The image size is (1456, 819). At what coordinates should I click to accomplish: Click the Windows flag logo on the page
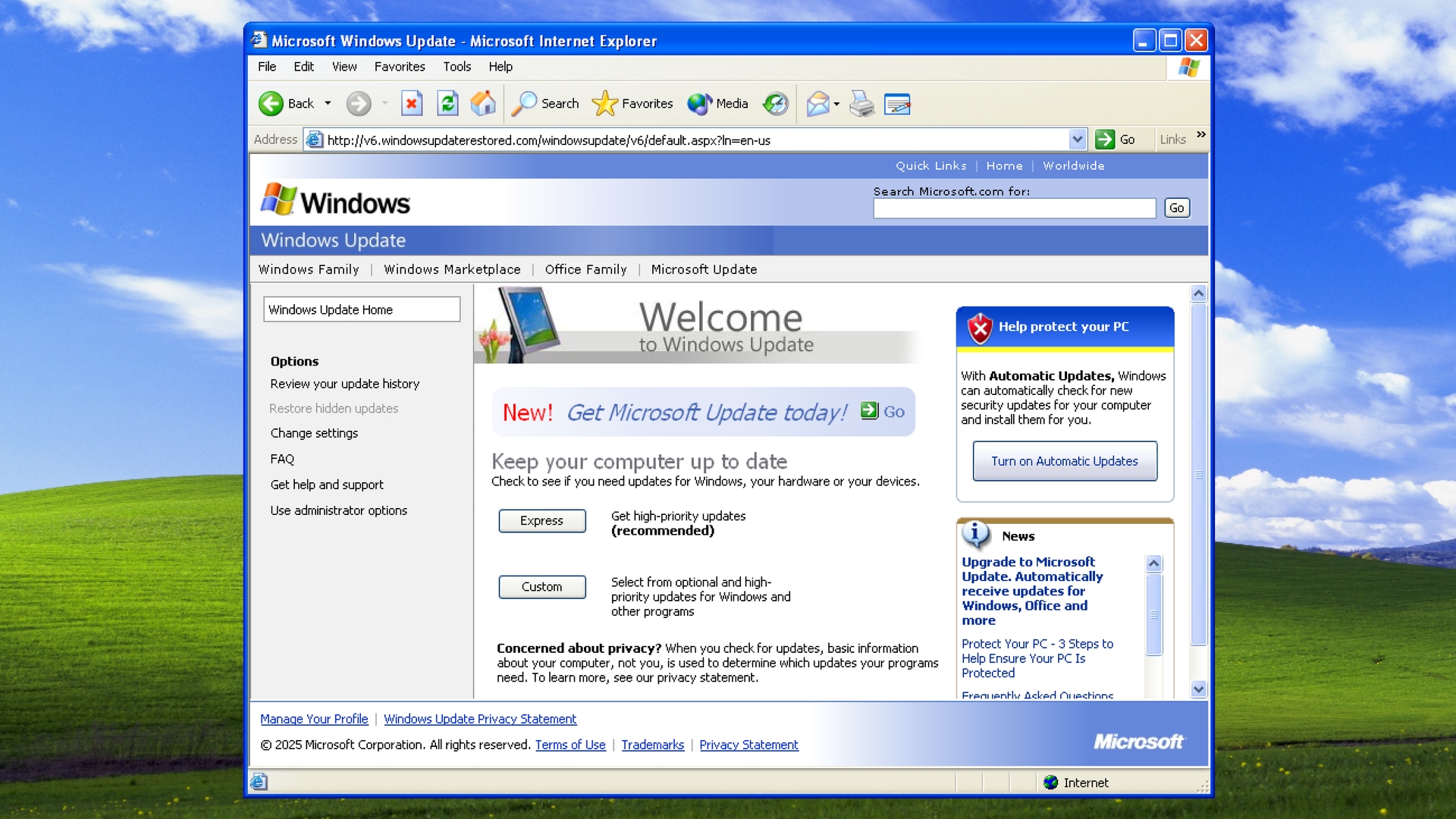(x=278, y=199)
